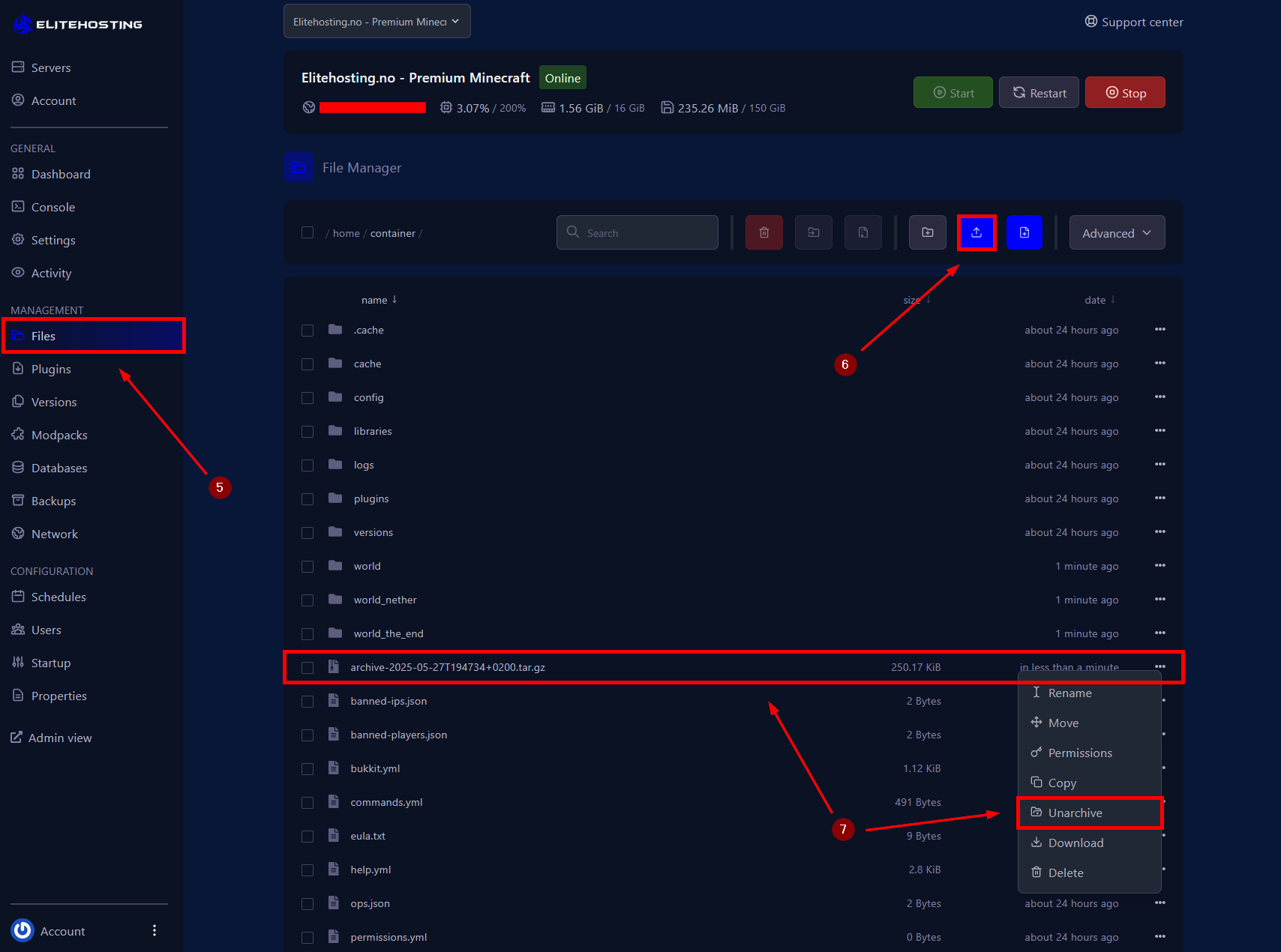Select Rename from the context menu
This screenshot has height=952, width=1281.
tap(1089, 693)
